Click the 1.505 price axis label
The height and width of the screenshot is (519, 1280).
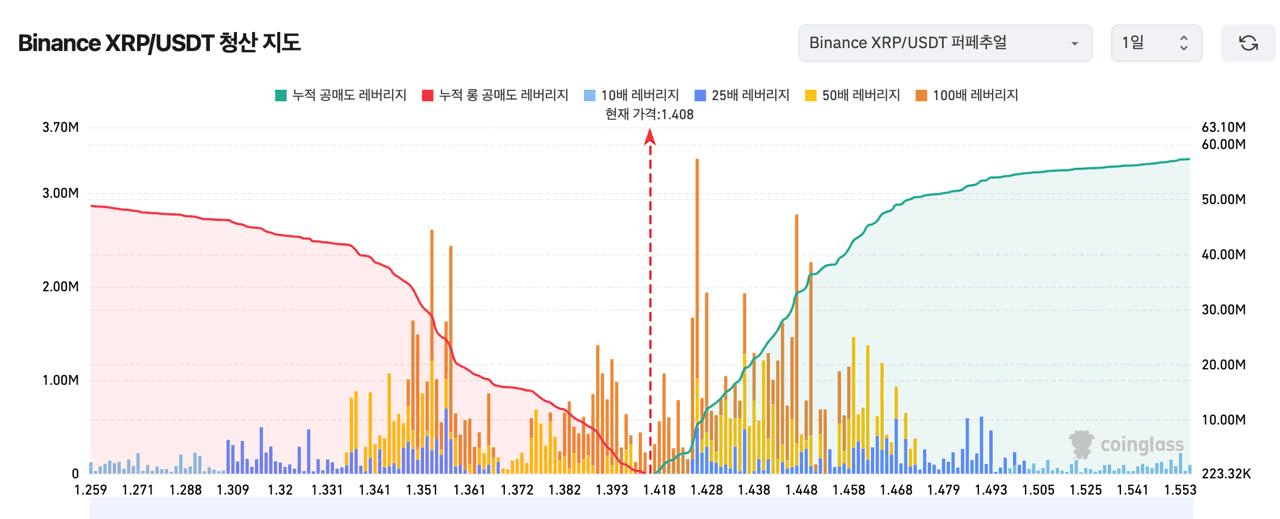(1037, 490)
